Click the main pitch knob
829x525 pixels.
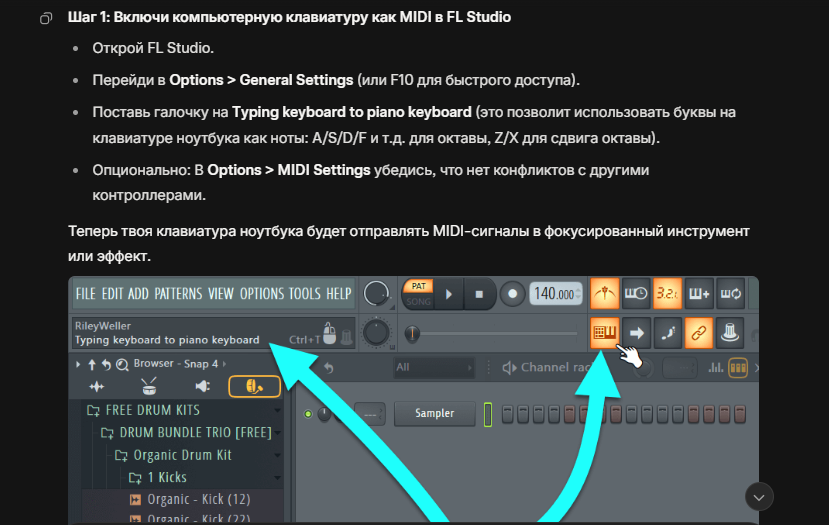click(x=376, y=333)
